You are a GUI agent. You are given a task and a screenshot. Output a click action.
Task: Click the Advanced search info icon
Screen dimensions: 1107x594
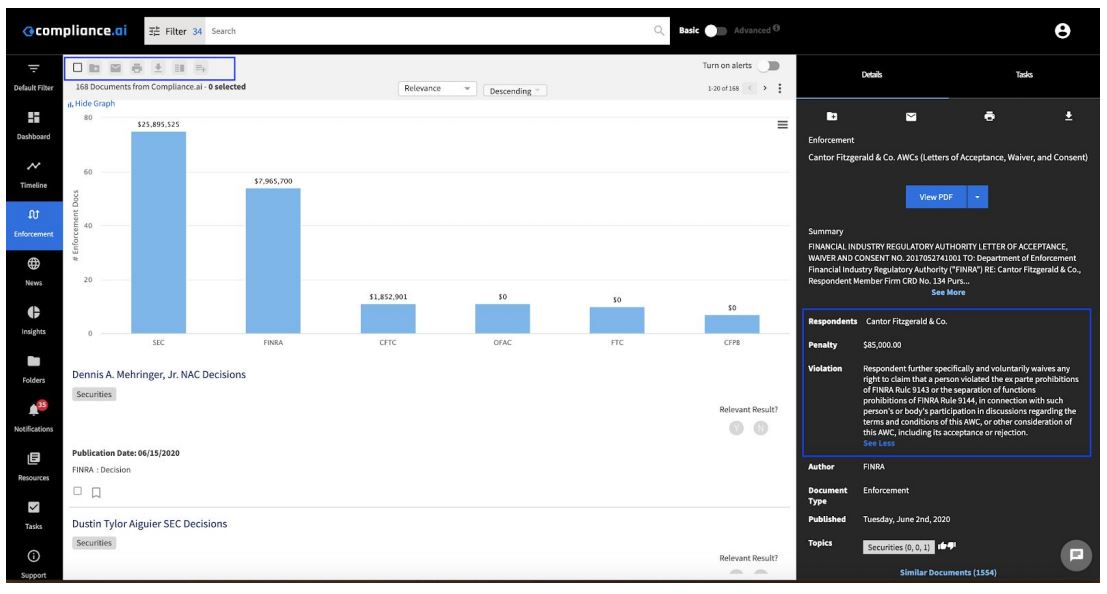click(x=776, y=28)
